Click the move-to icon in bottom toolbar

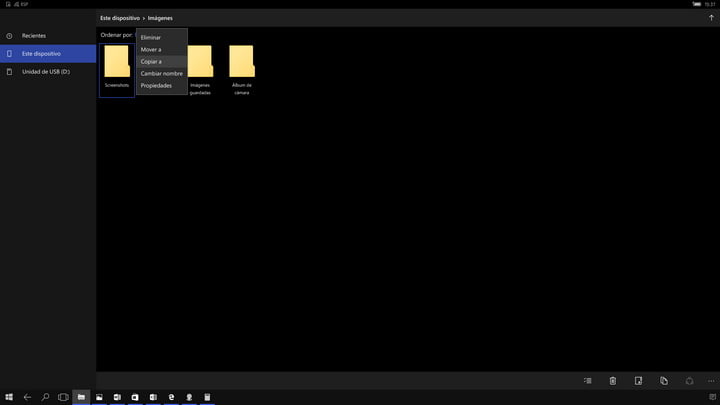coord(638,381)
